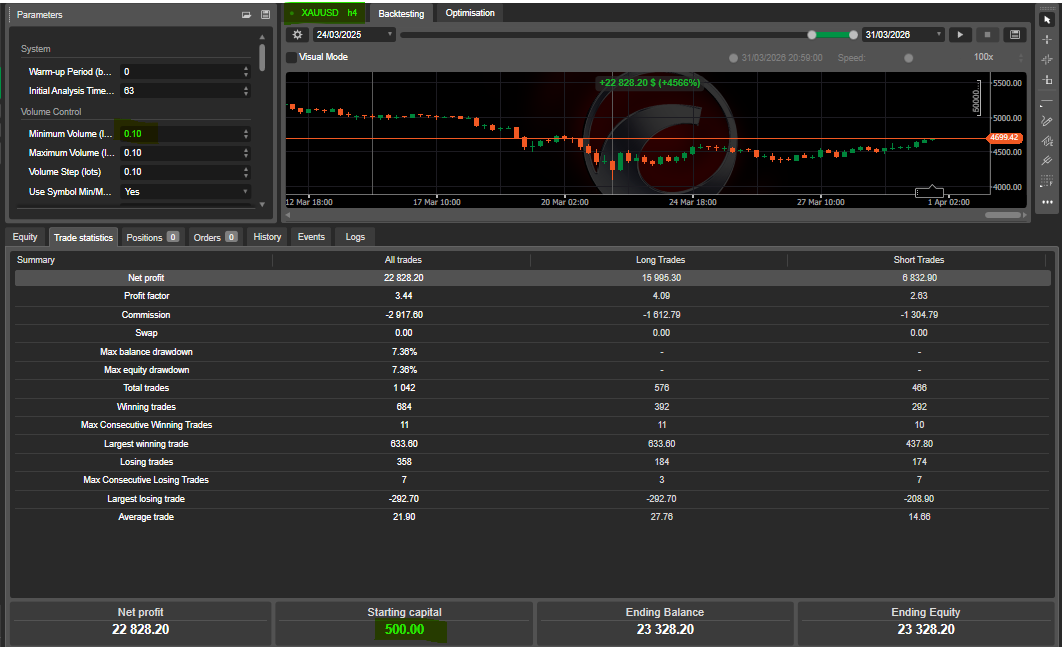The image size is (1062, 647).
Task: Click the Minimum Volume input field
Action: coord(180,134)
